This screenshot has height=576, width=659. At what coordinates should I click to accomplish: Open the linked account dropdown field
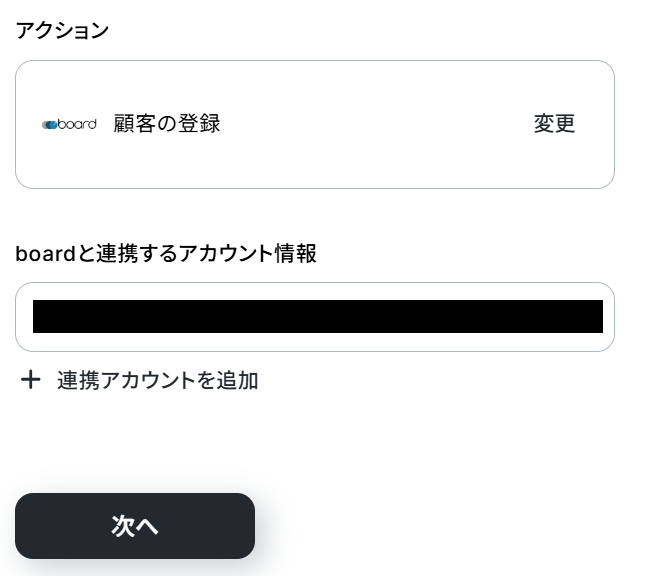(315, 317)
